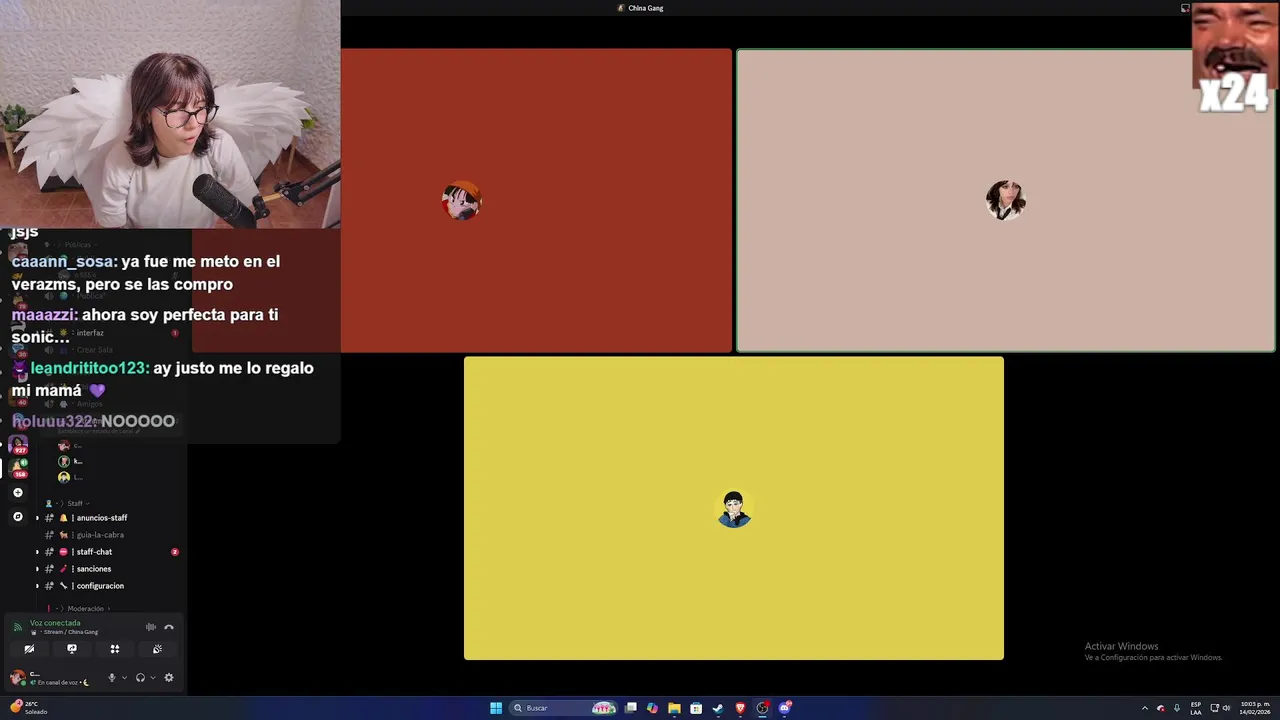Image resolution: width=1280 pixels, height=720 pixels.
Task: Open Discord user settings gear
Action: (169, 677)
